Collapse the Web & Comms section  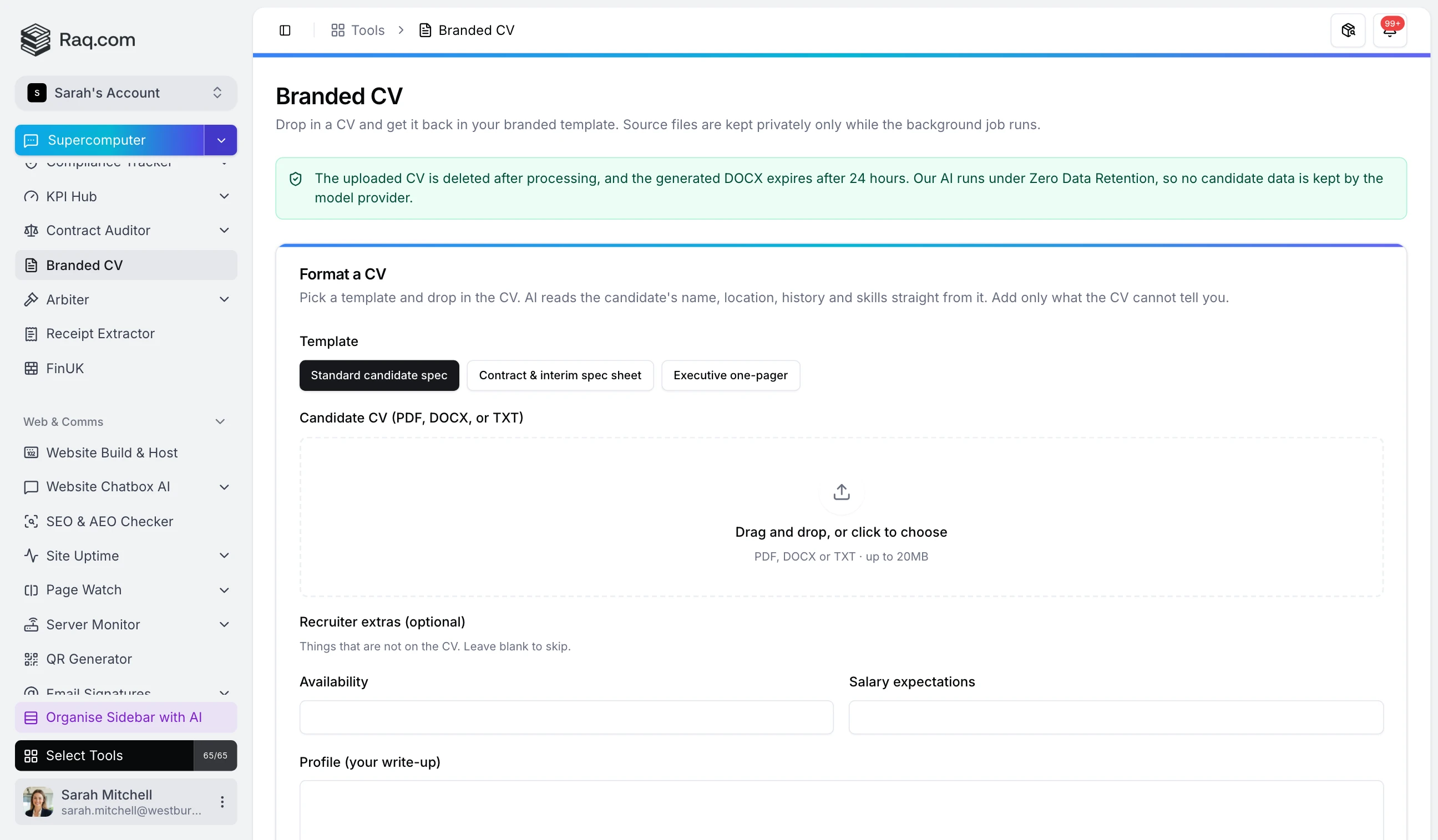220,422
